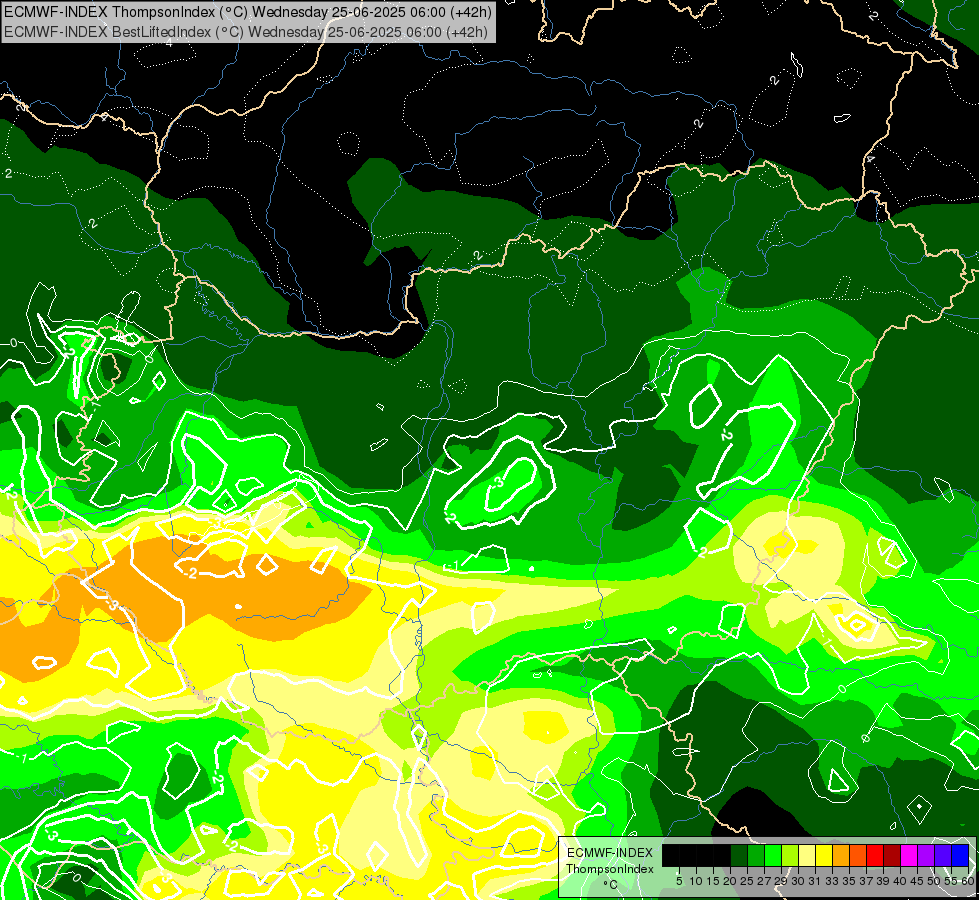Click the legend tick value '40'
This screenshot has height=900, width=979.
click(900, 881)
